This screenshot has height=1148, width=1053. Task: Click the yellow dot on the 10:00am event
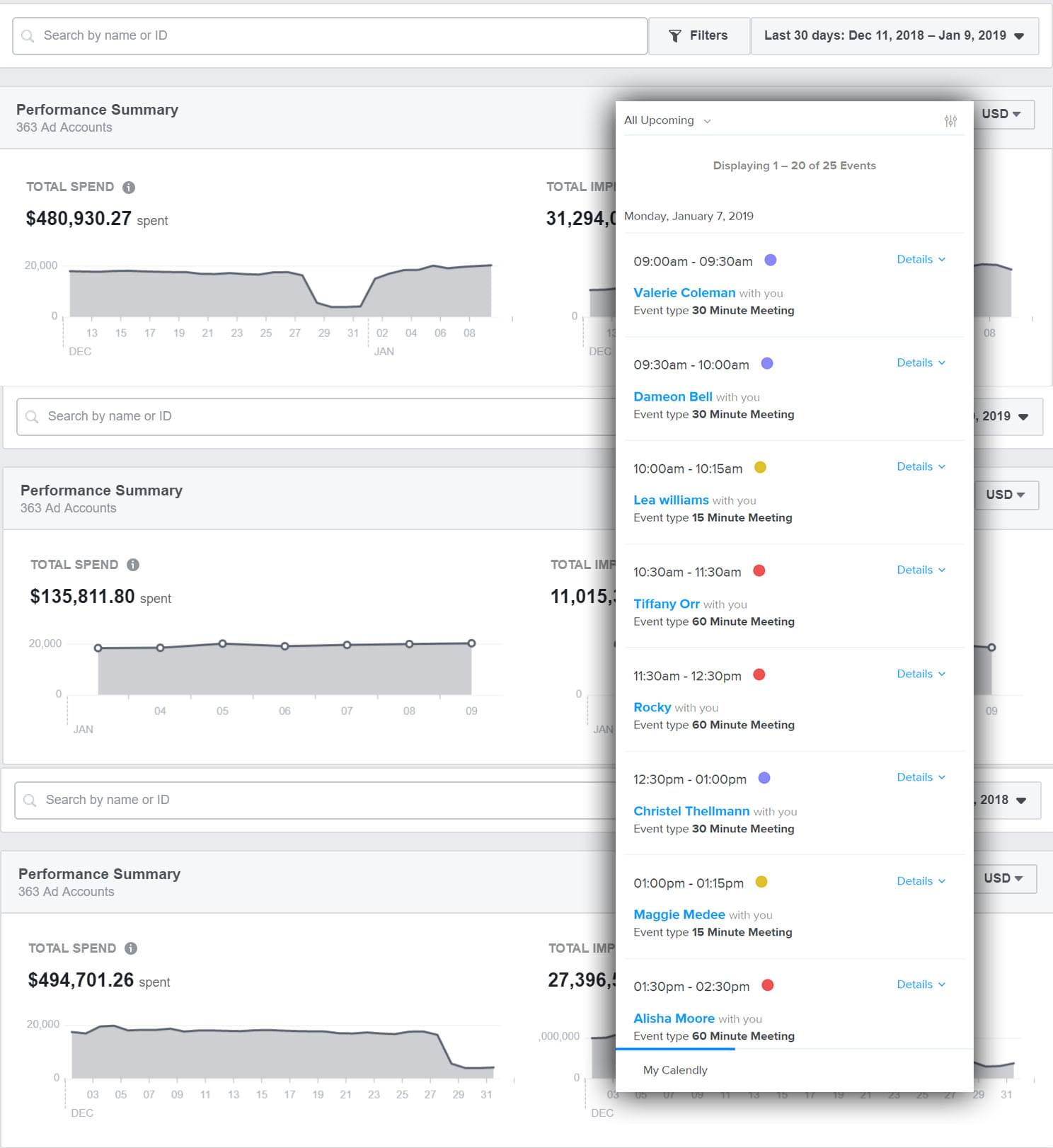click(x=761, y=467)
